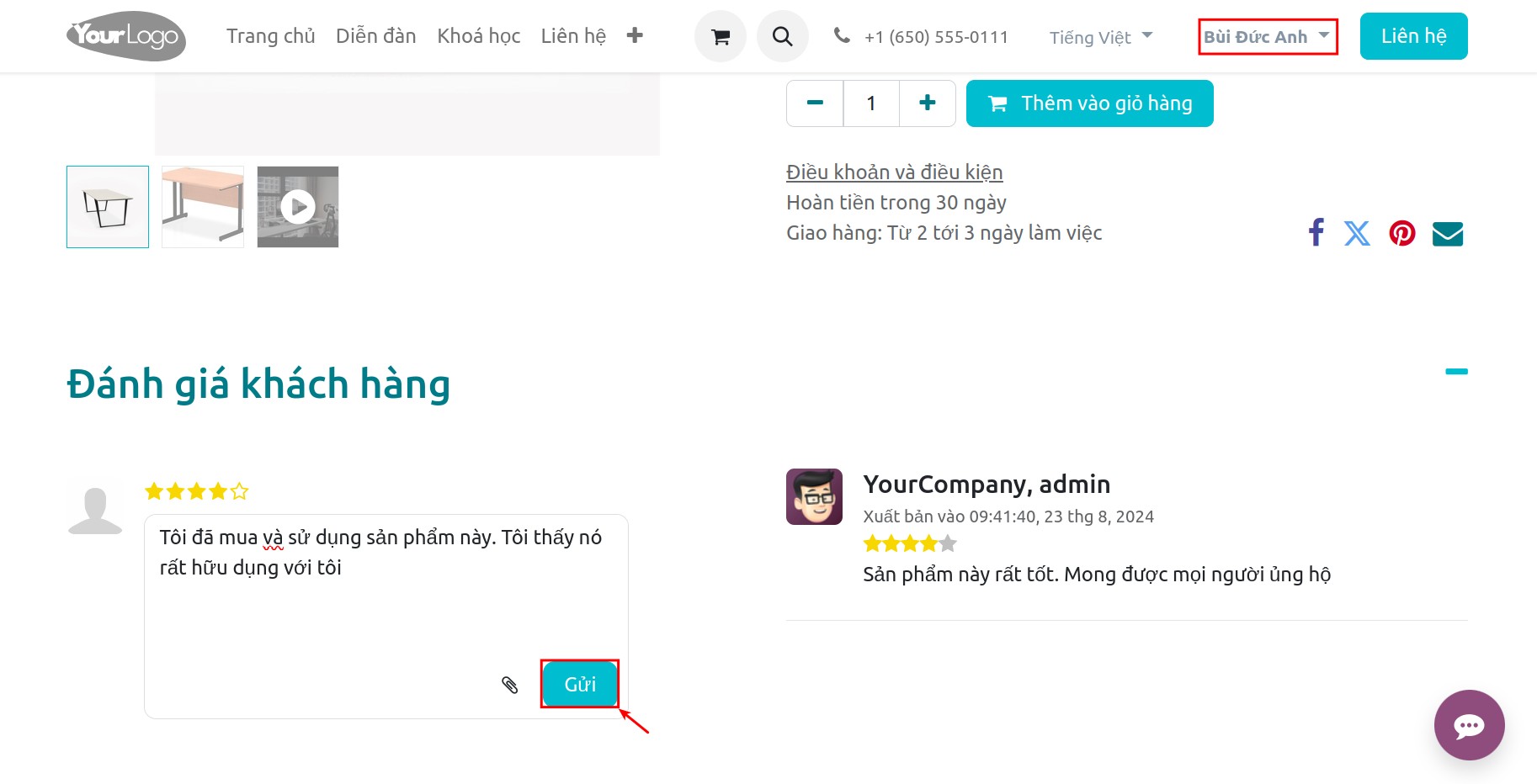Screen dimensions: 1537x784
Task: Expand the plus menu in navigation
Action: (x=635, y=35)
